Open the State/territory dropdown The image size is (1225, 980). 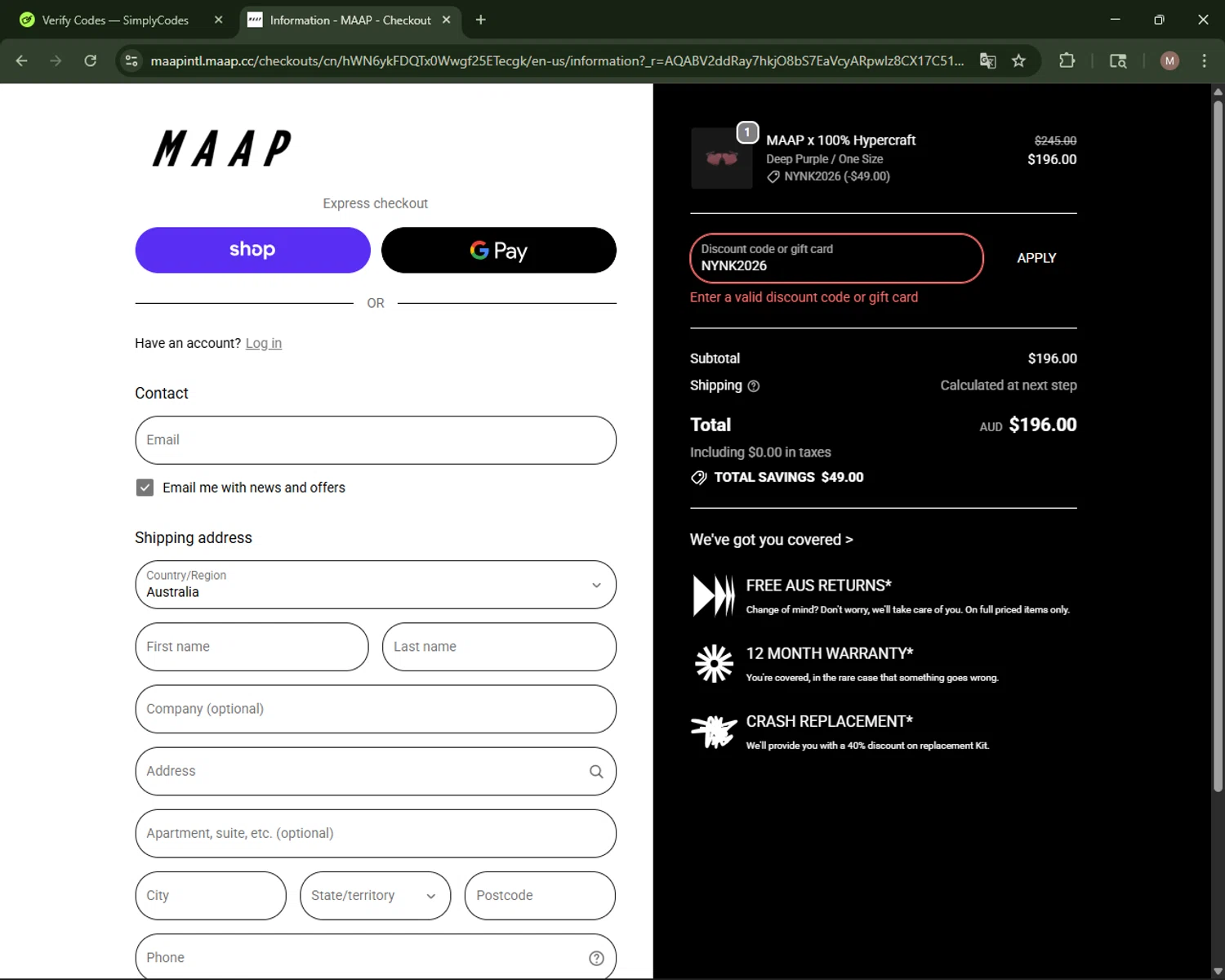[375, 896]
